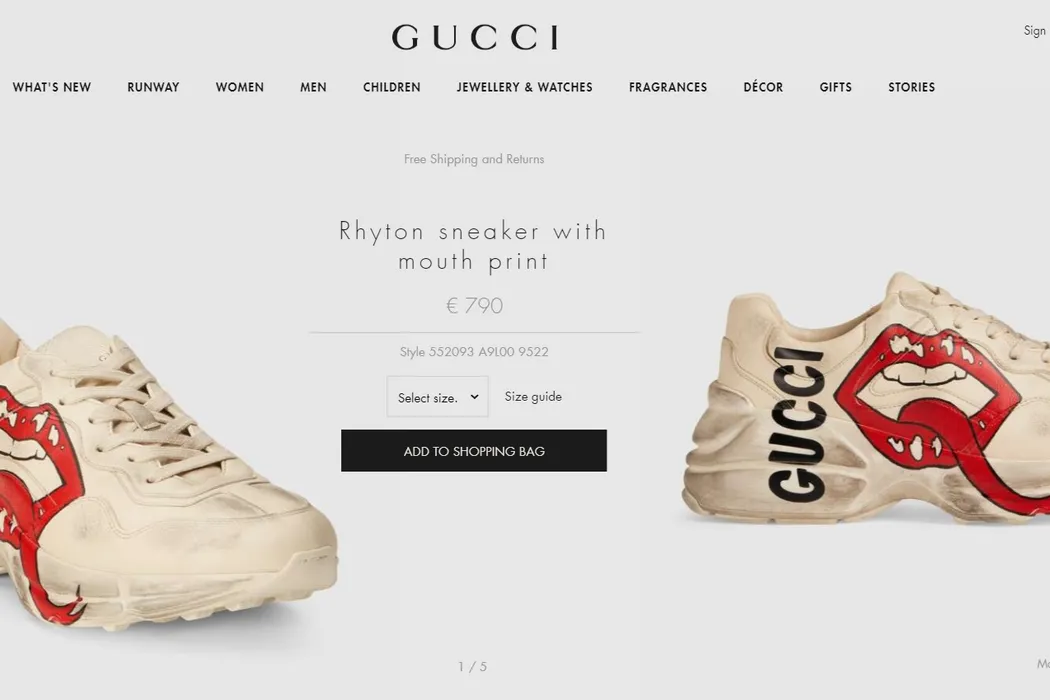Open the Décor menu

click(763, 87)
